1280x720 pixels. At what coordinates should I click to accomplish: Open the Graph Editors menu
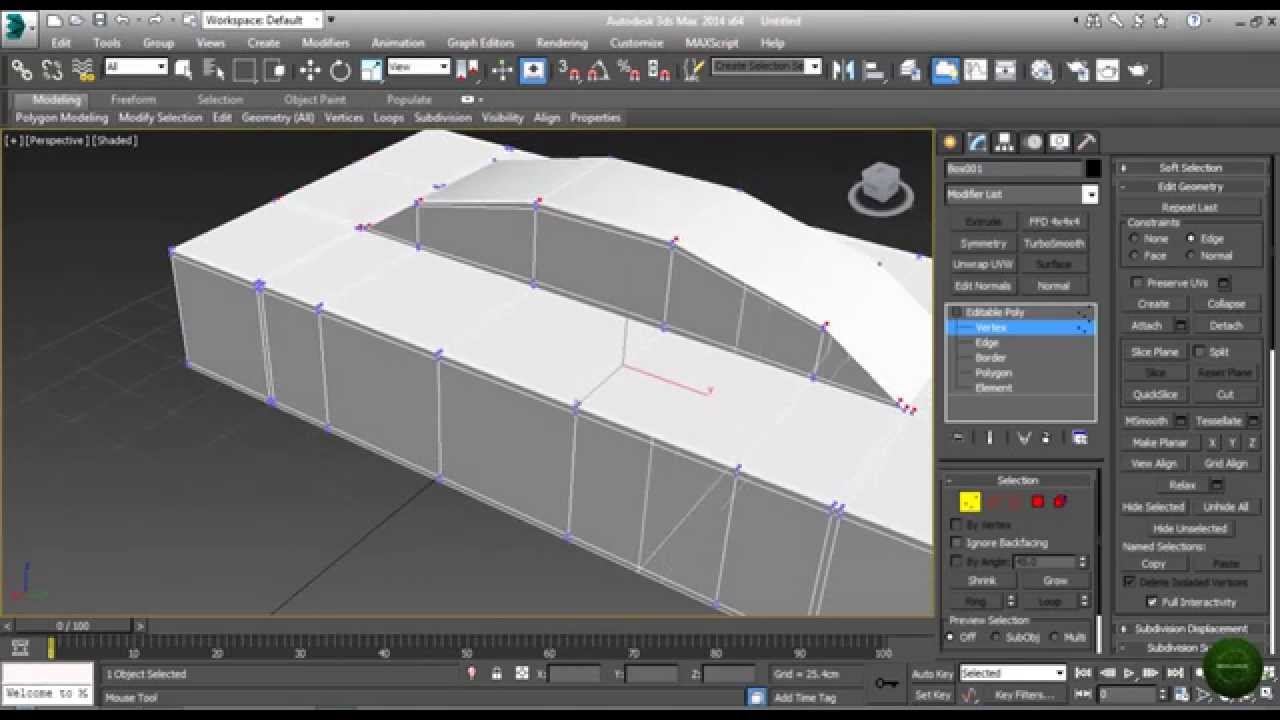pos(480,43)
